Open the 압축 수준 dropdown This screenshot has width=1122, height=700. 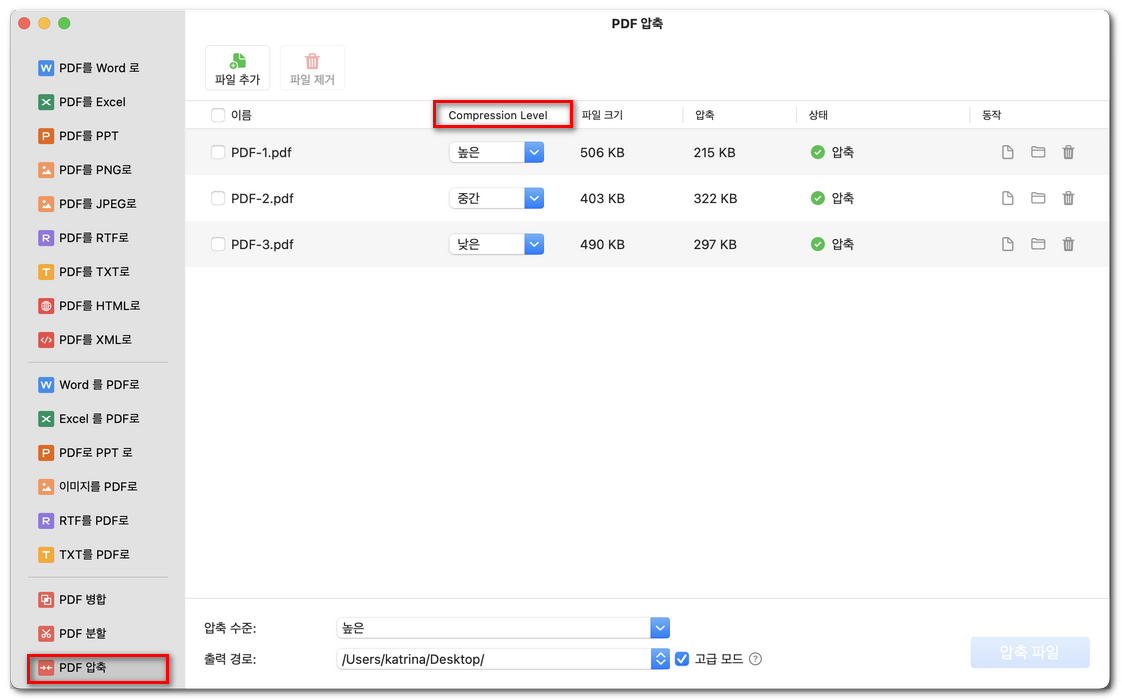tap(503, 628)
